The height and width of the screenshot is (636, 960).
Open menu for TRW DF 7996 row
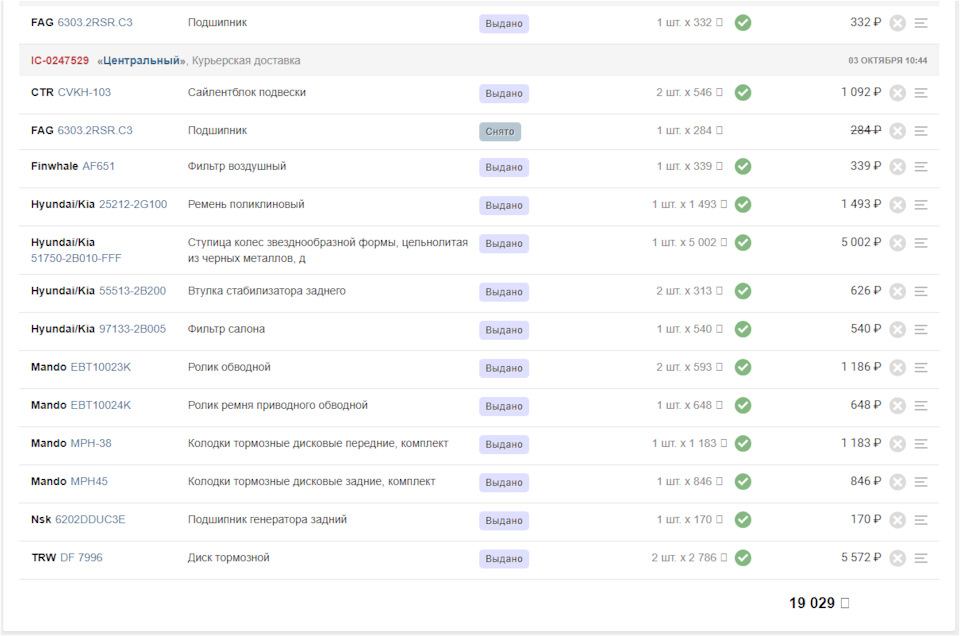click(921, 558)
